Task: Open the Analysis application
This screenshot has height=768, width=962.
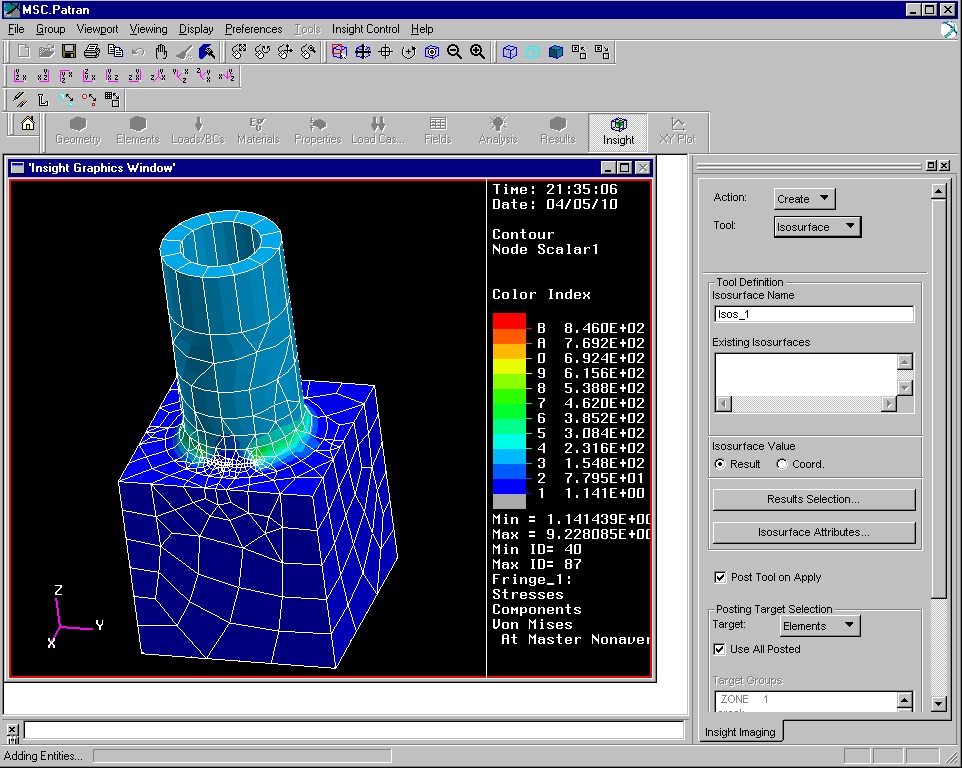Action: click(498, 131)
